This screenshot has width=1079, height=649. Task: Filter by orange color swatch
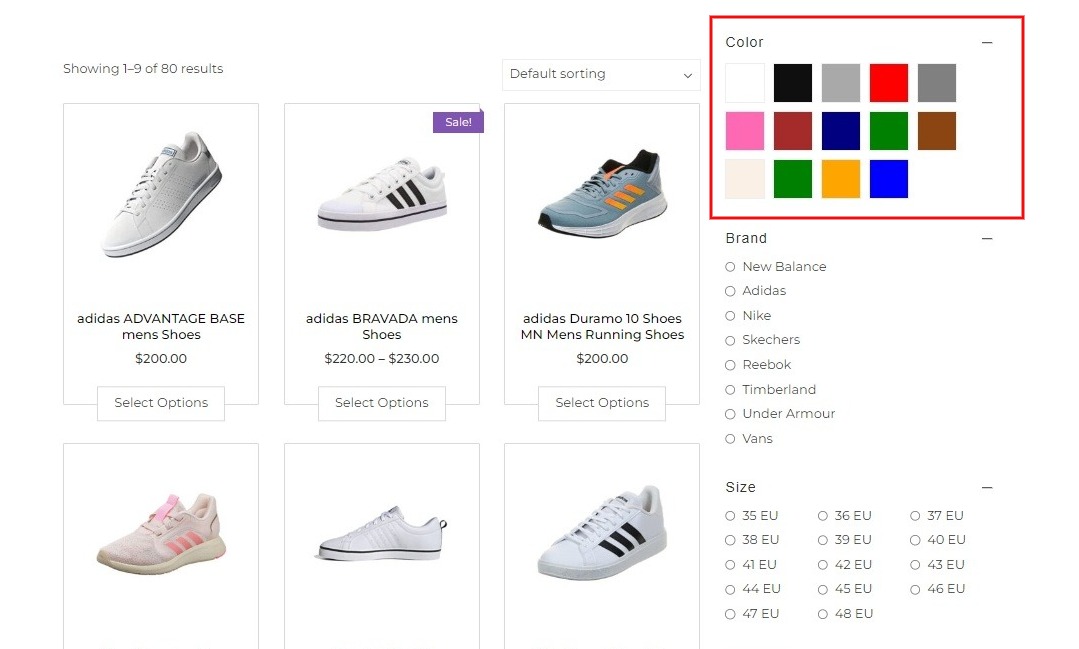pos(840,179)
